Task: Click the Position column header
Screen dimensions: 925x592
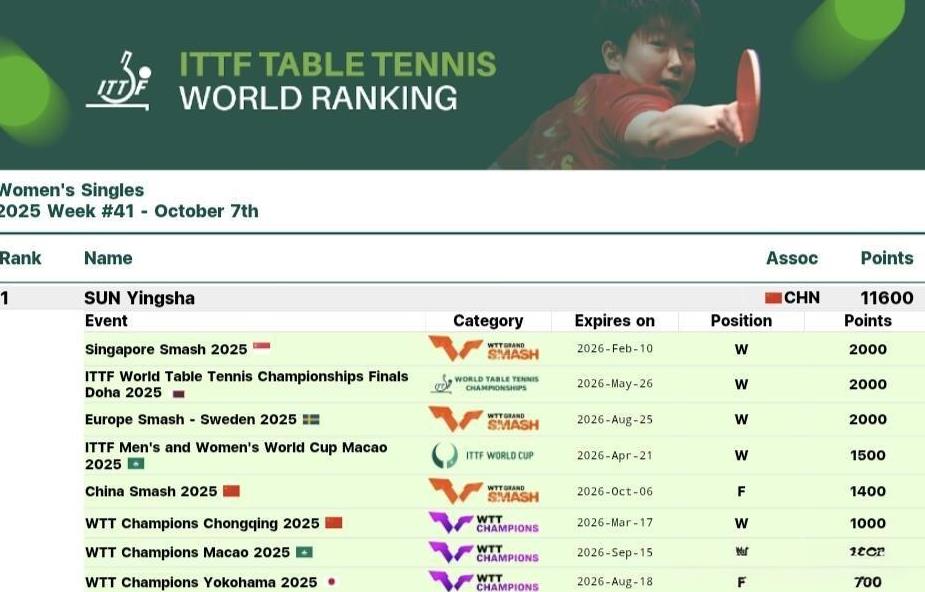Action: point(741,321)
